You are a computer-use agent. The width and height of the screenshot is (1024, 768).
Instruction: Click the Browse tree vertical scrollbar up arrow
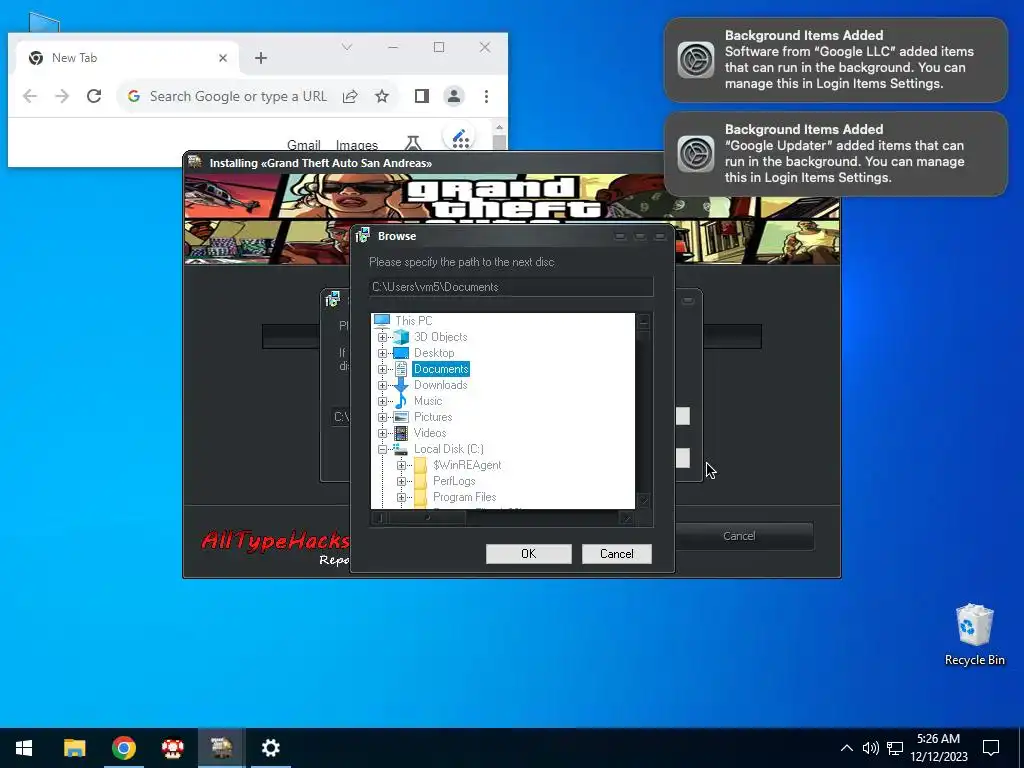(644, 321)
